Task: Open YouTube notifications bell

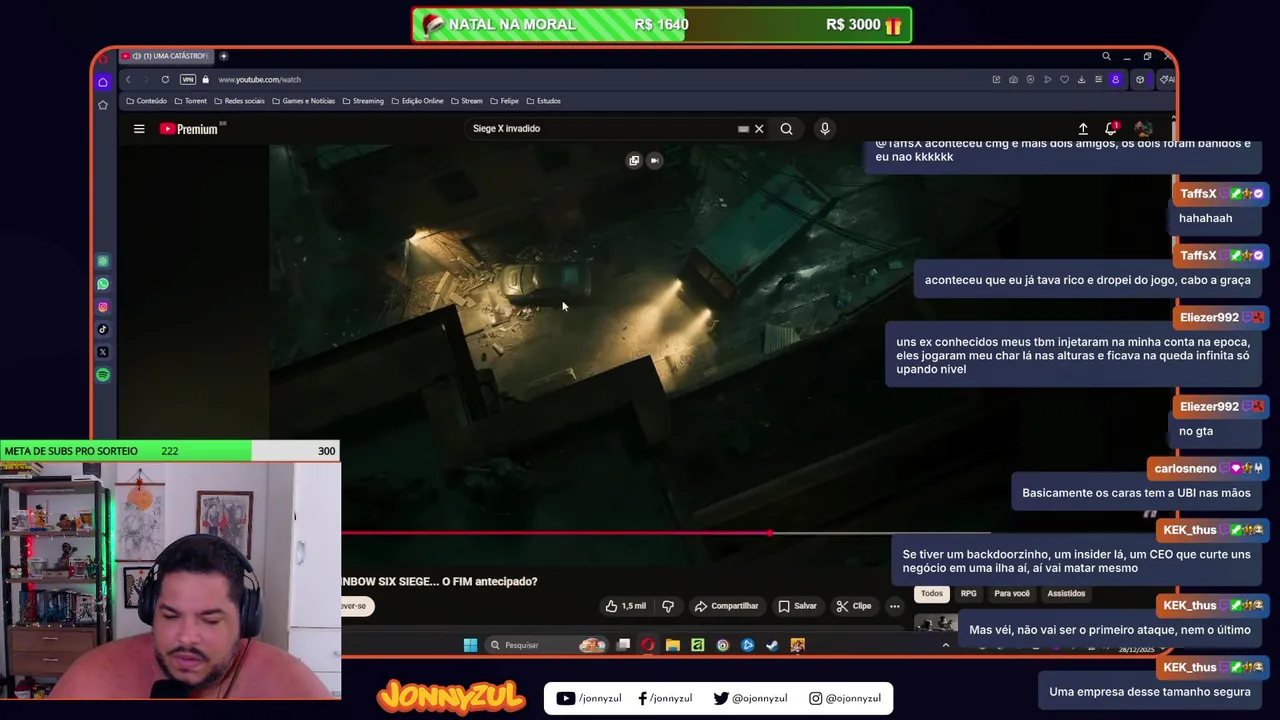Action: pos(1110,129)
